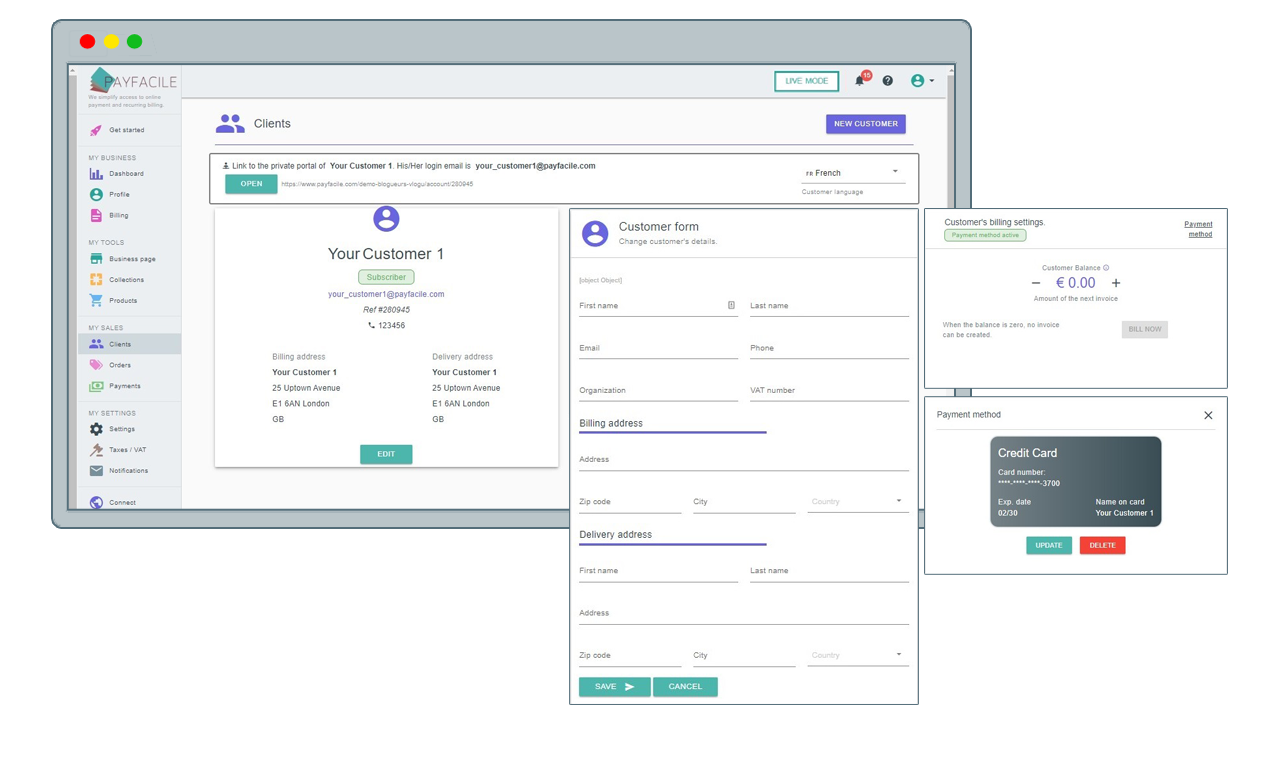Increase customer balance with plus sign
The height and width of the screenshot is (763, 1280).
(x=1116, y=283)
